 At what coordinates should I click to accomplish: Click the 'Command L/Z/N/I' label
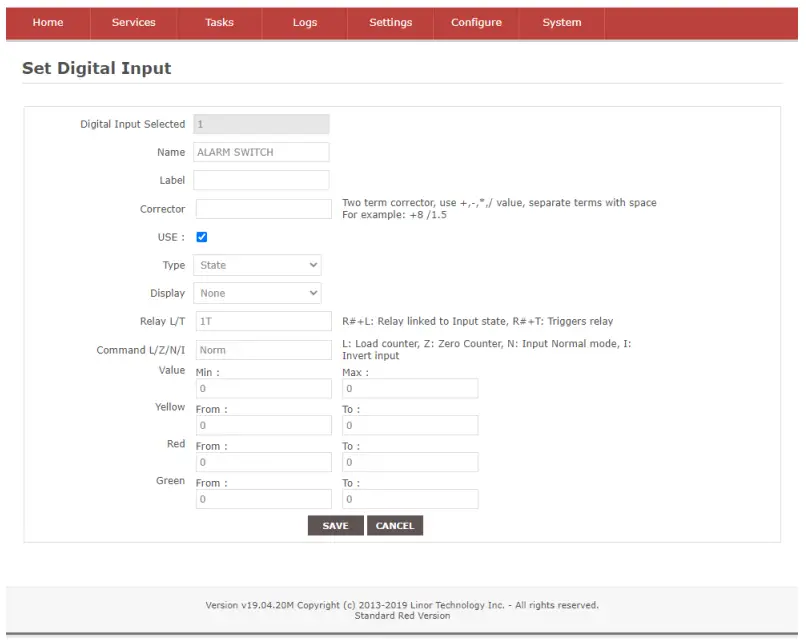click(141, 350)
